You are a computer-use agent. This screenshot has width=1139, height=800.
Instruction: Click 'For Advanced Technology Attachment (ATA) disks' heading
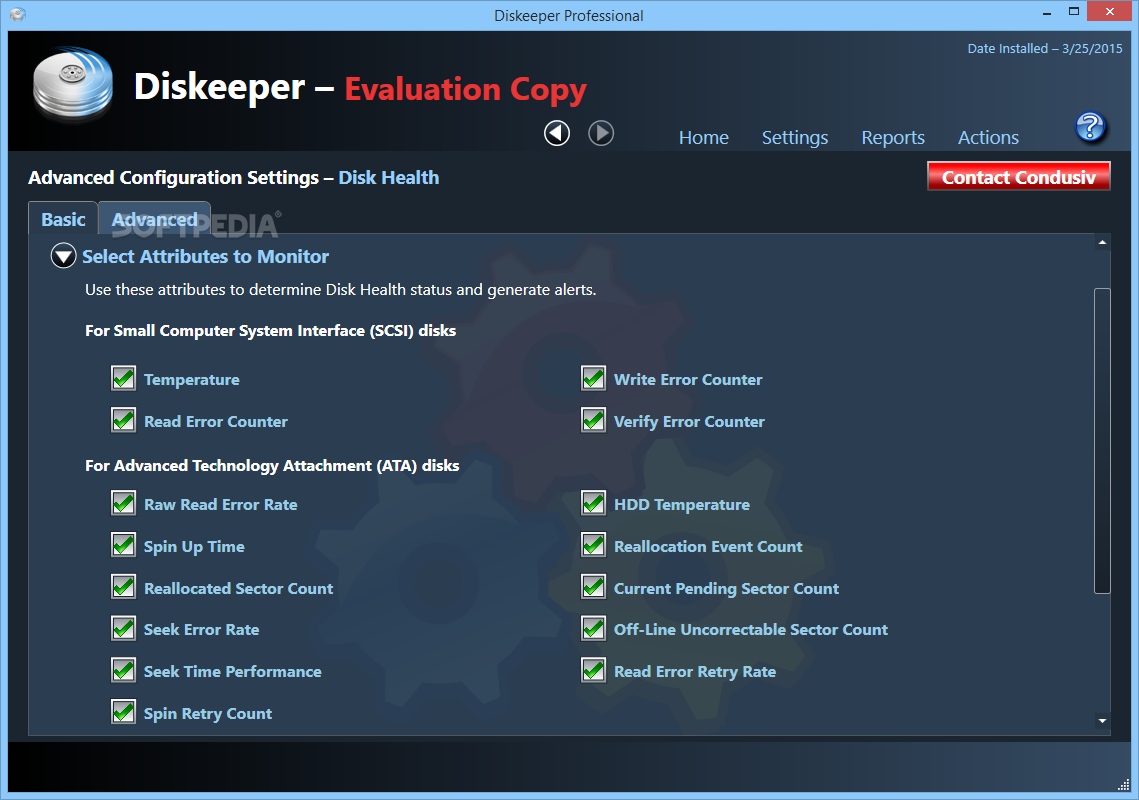pos(272,466)
